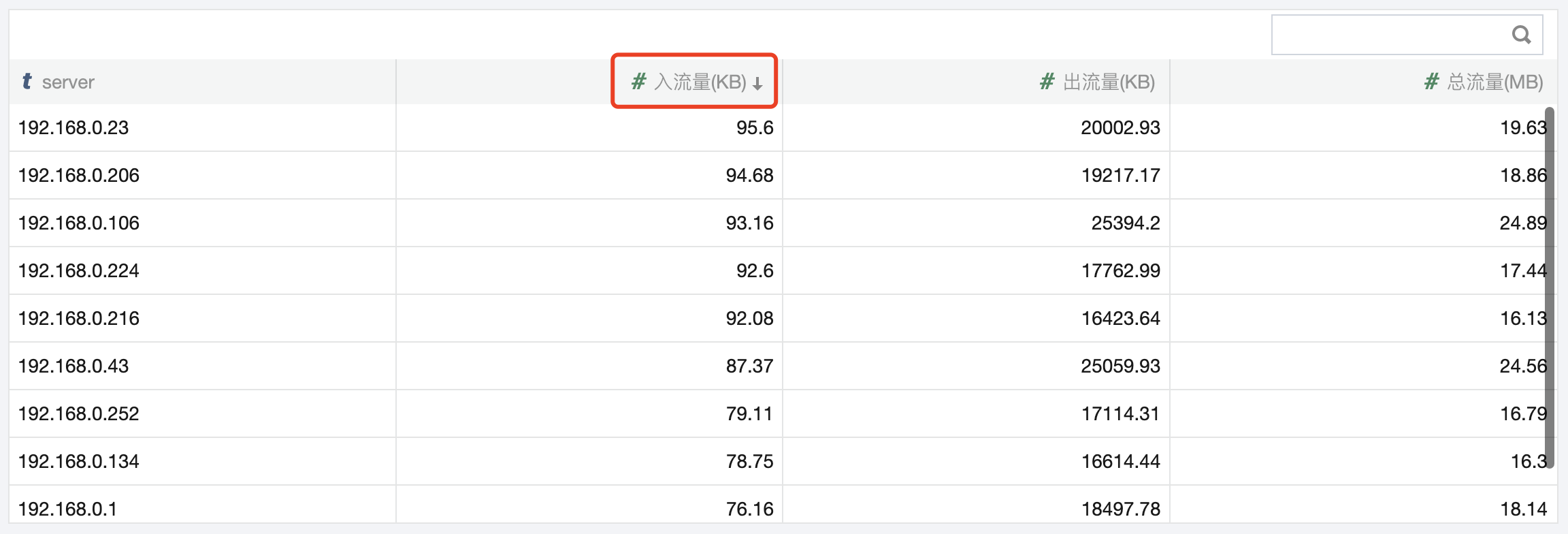
Task: Click the search magnifier icon
Action: tap(1521, 34)
